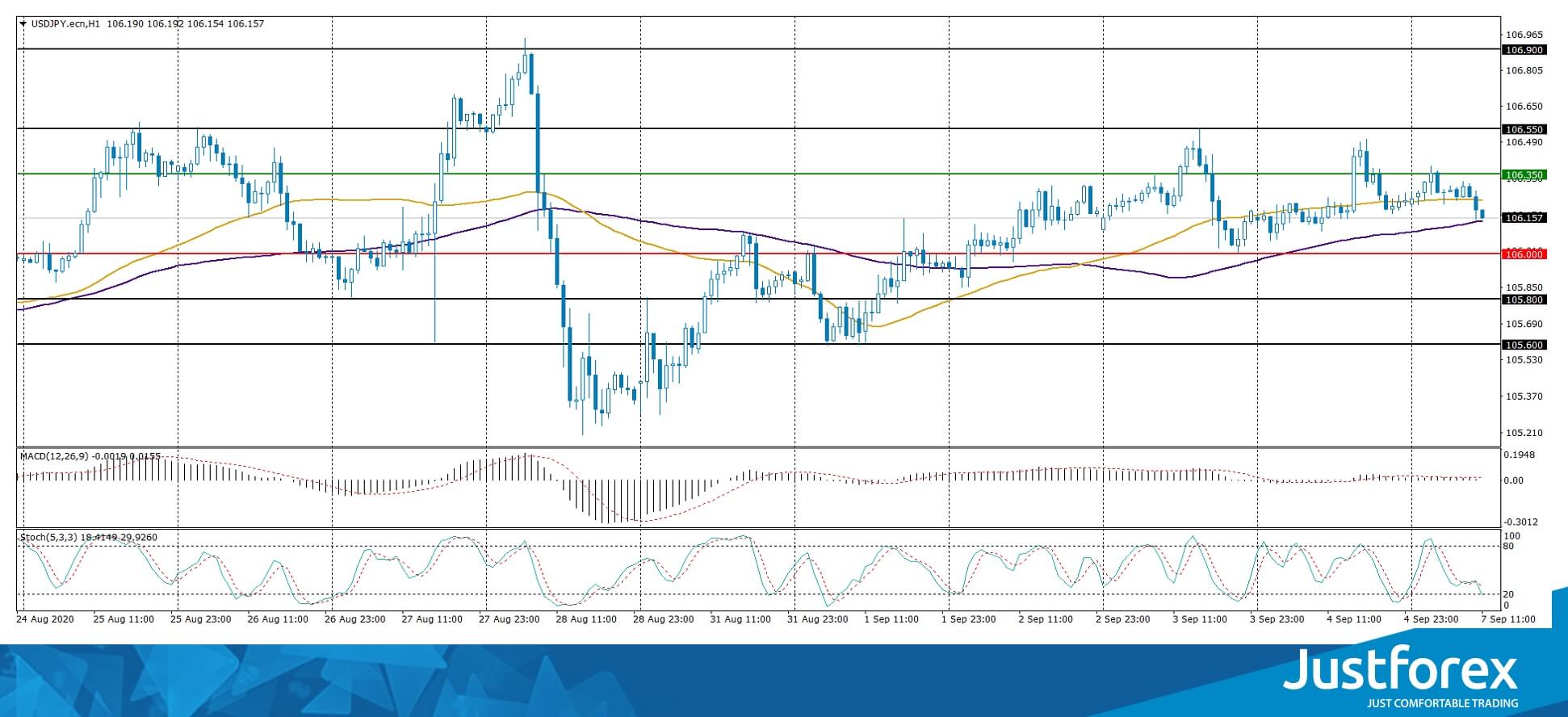Click the 2 Sep 11:00 time label
Screen dimensions: 1568x717
tap(1046, 619)
